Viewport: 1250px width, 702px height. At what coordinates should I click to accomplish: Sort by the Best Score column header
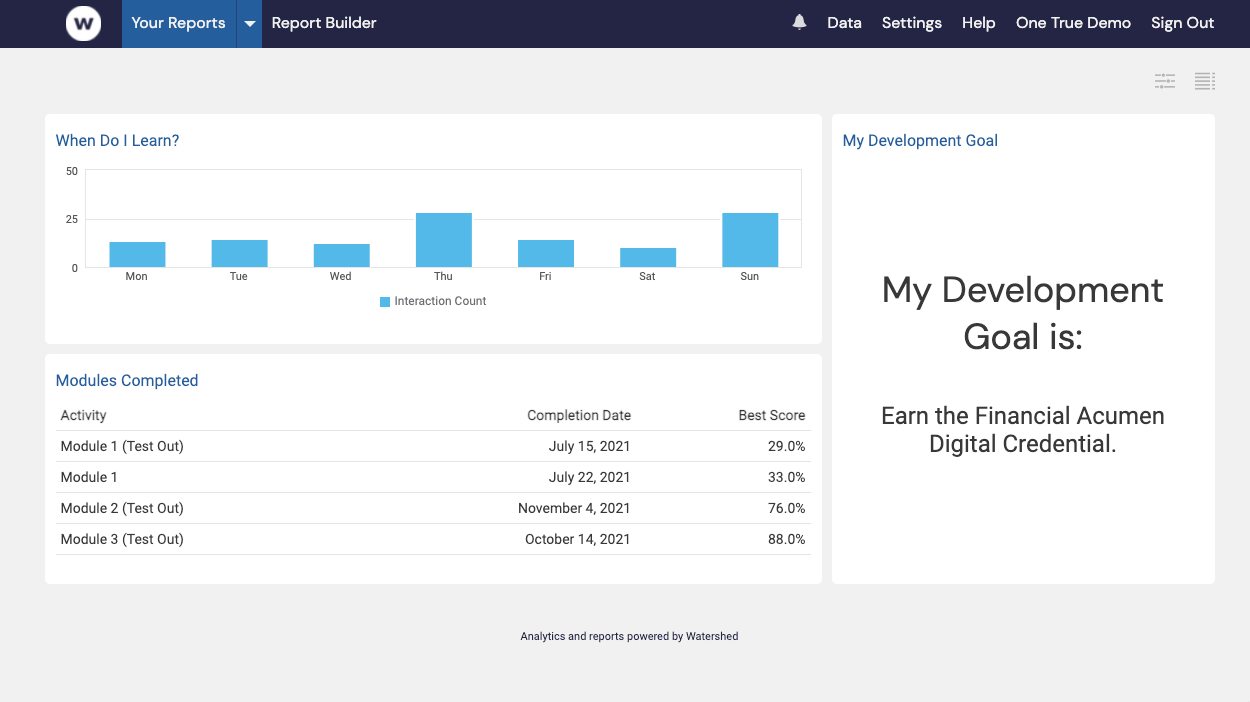(770, 415)
